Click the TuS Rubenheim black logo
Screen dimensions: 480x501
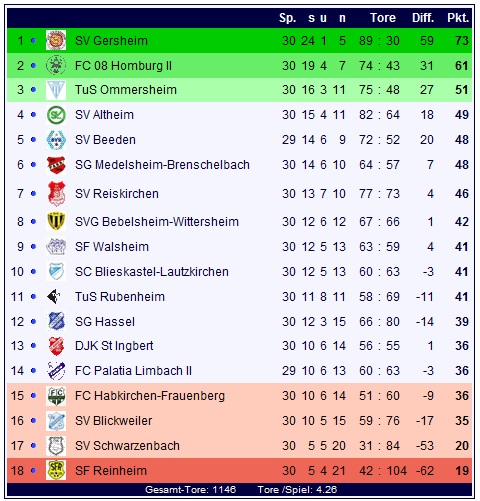[x=54, y=296]
